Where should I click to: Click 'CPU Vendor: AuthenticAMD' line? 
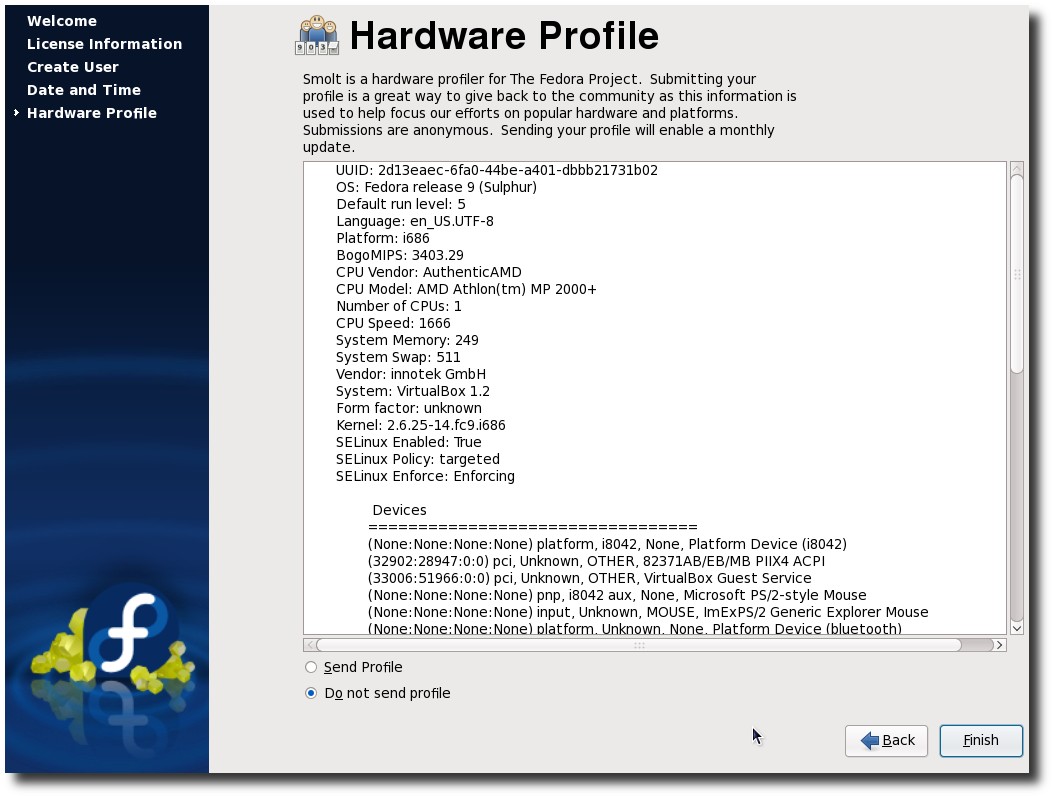(429, 272)
